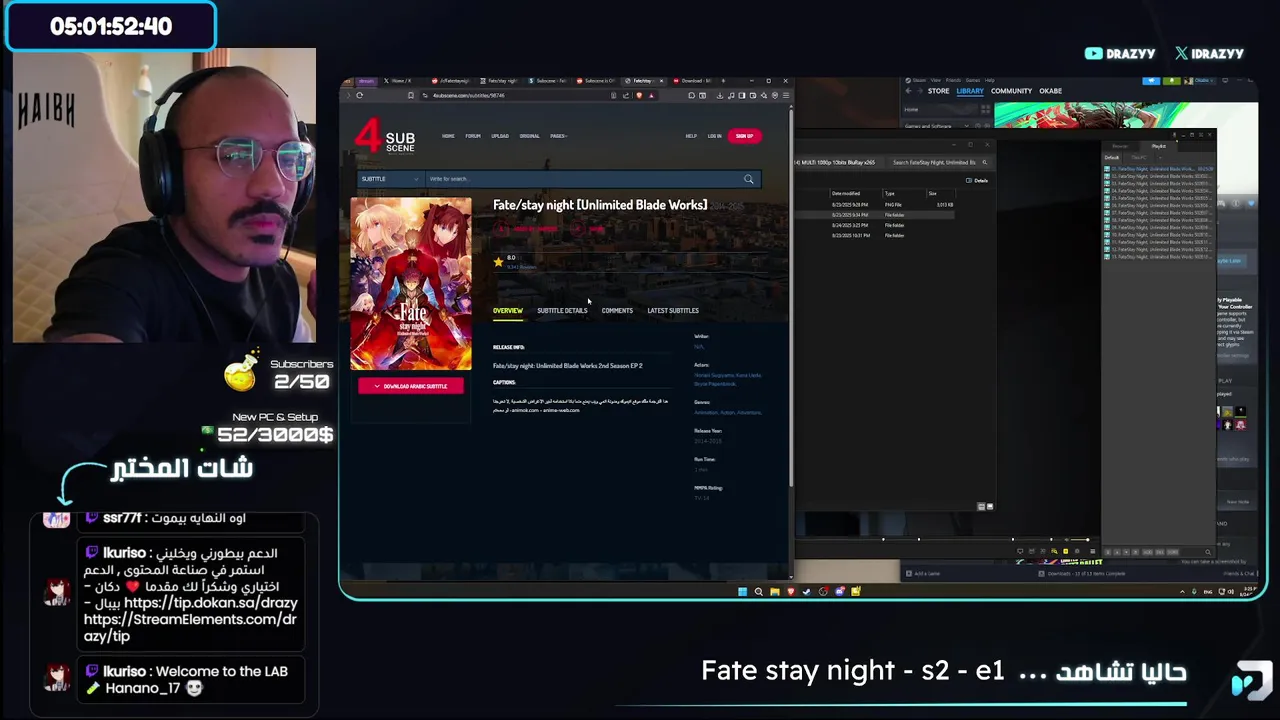Screen dimensions: 1280x720
Task: Click the share icon in address bar
Action: 626,95
